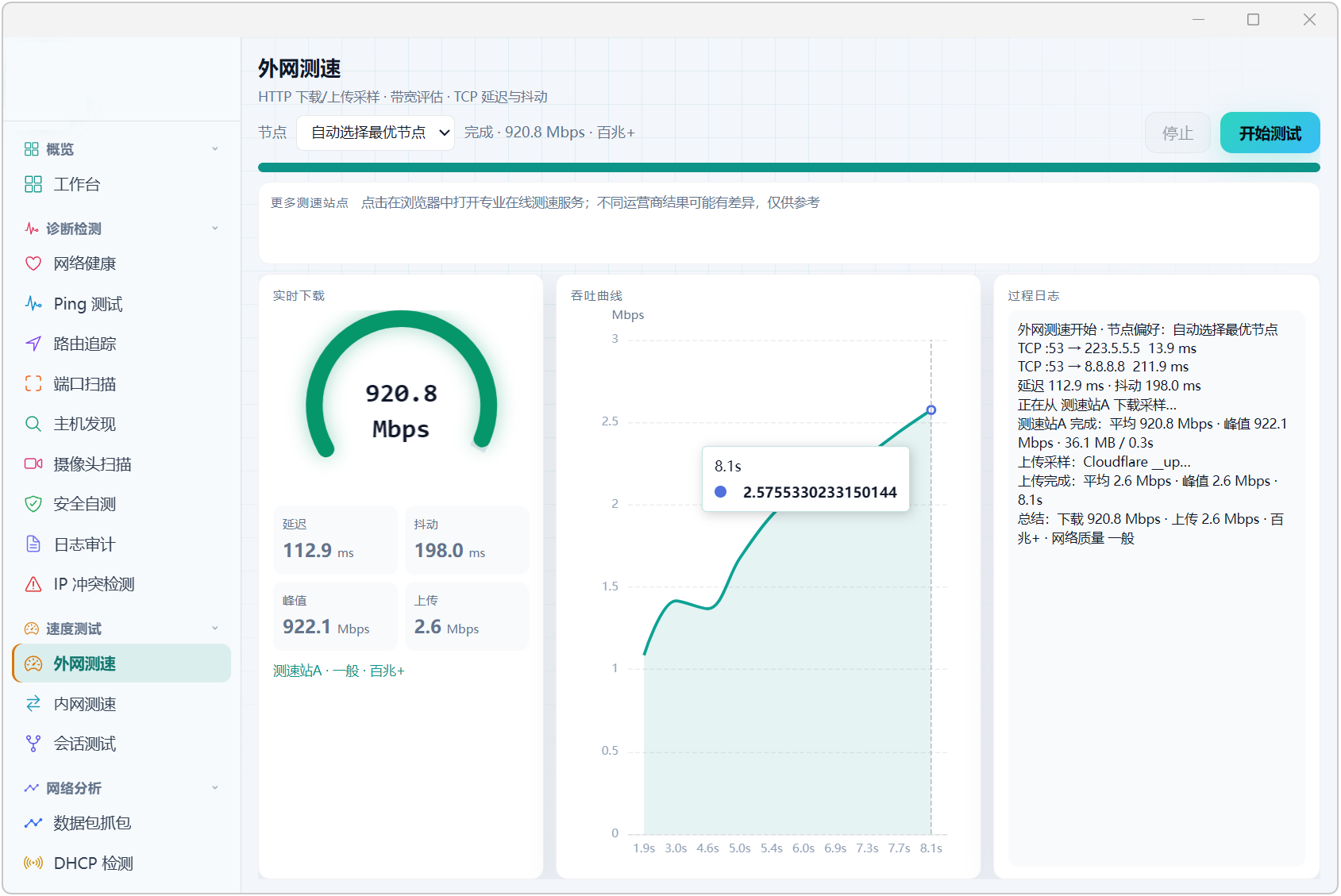This screenshot has height=896, width=1341.
Task: Click the 抖动 198.0 ms stat card
Action: coord(467,540)
